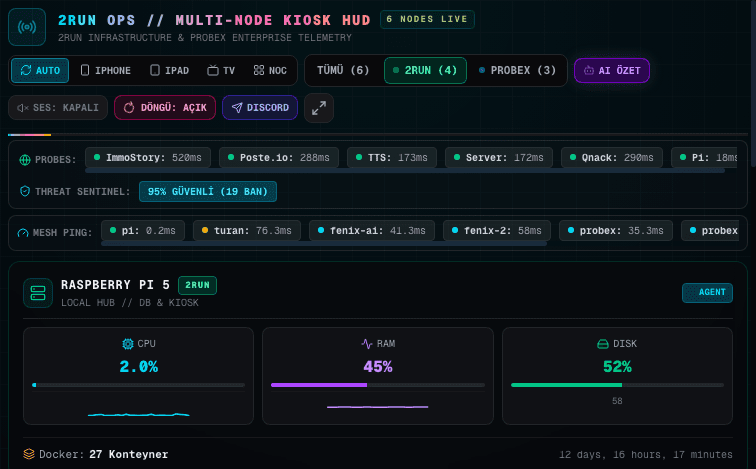Show all nodes with TÜMÜ (6)
The height and width of the screenshot is (469, 756).
click(x=343, y=70)
